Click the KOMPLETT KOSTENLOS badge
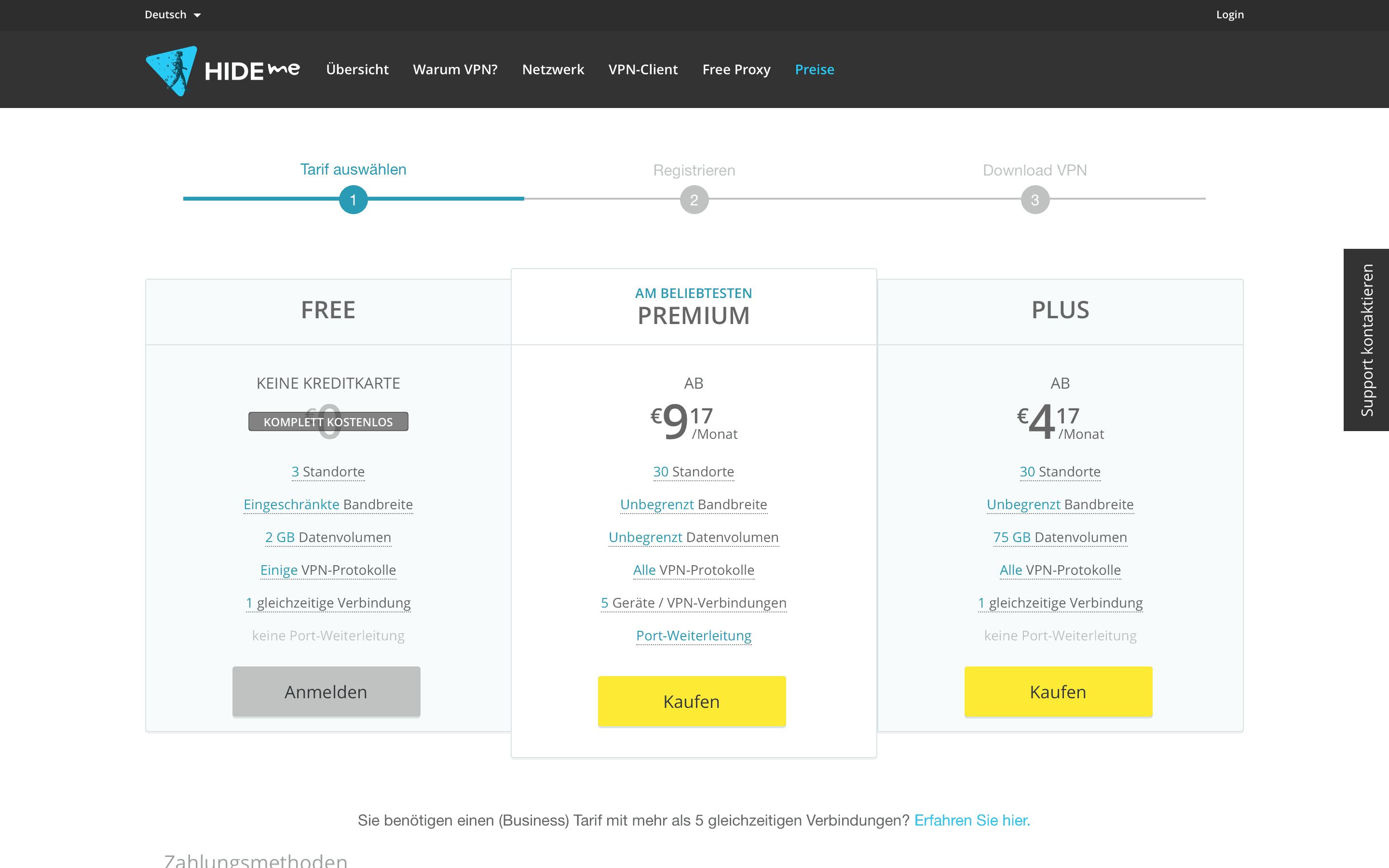Screen dimensions: 1389x868 (x=328, y=422)
